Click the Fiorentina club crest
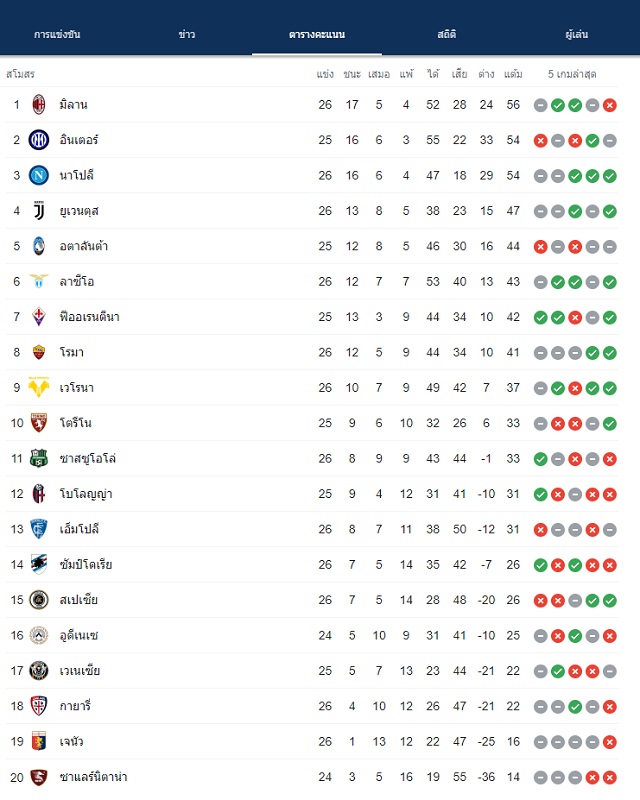 coord(39,317)
